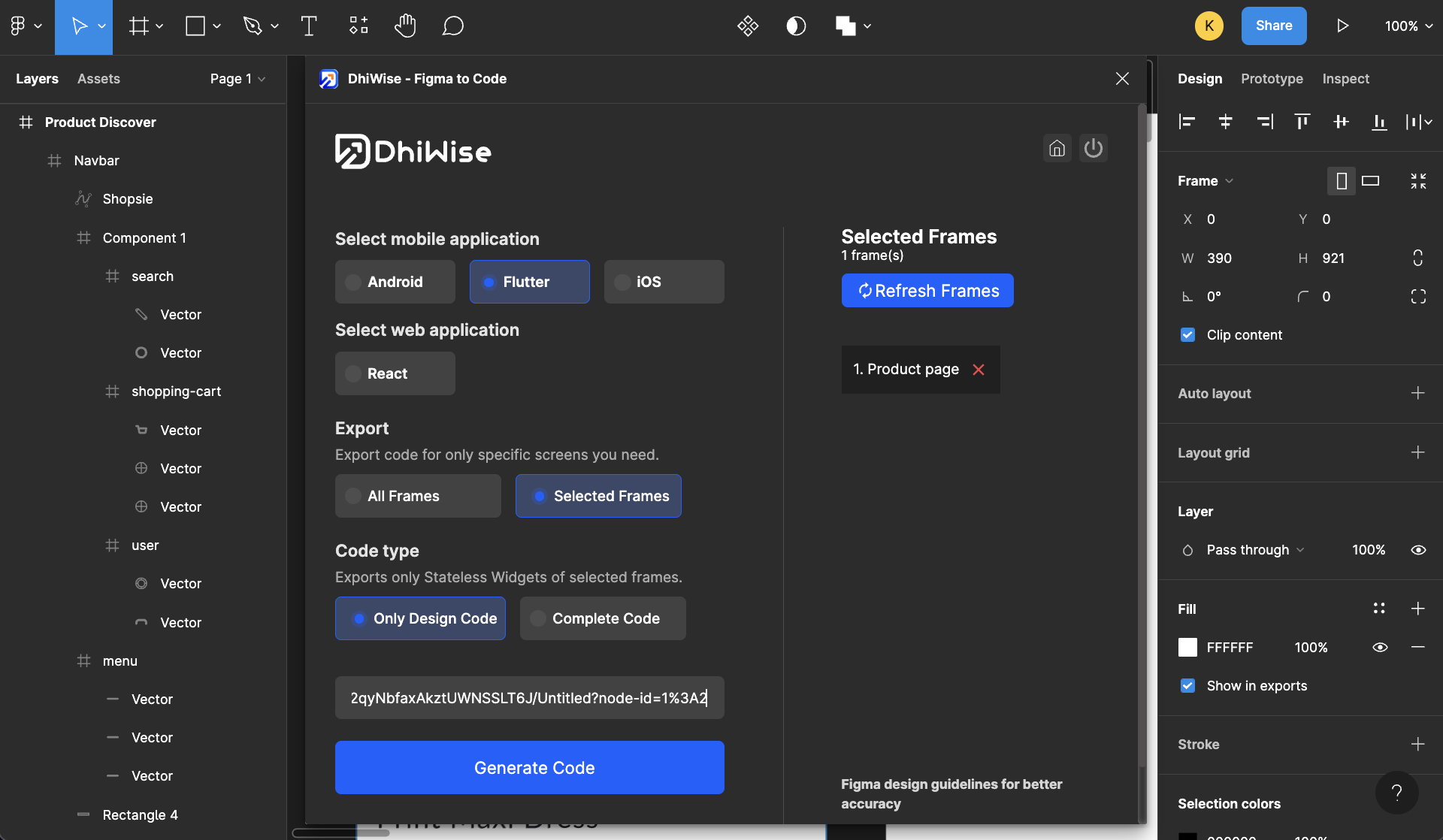This screenshot has width=1443, height=840.
Task: Click the DhiWise home icon
Action: click(x=1057, y=148)
